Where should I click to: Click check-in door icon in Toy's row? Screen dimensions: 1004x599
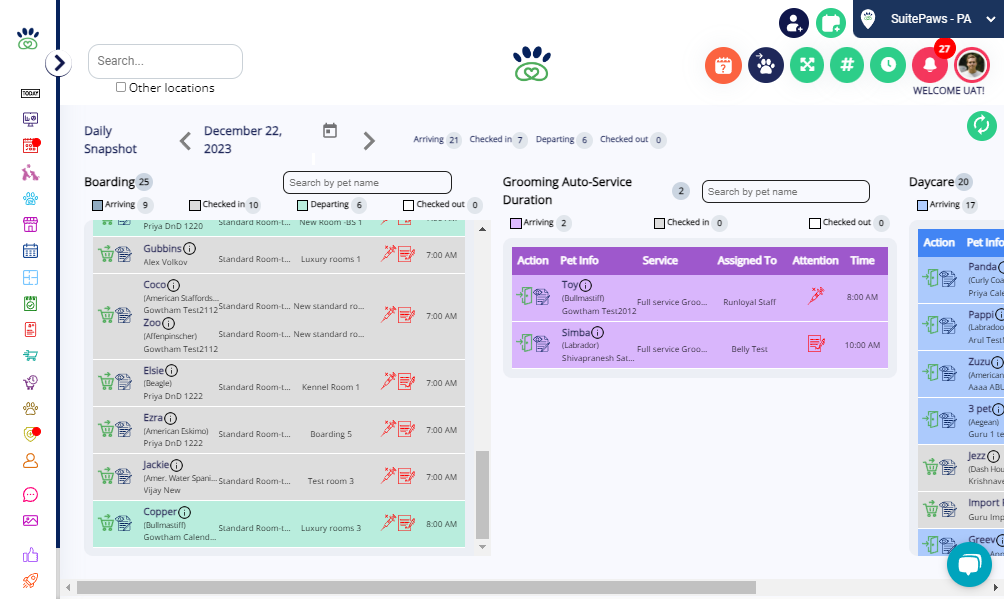pyautogui.click(x=524, y=296)
